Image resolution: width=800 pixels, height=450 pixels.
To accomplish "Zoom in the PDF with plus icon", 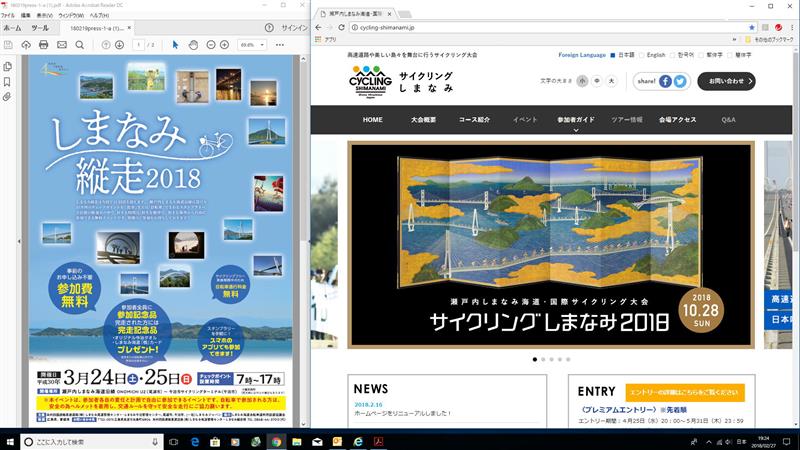I will [224, 45].
